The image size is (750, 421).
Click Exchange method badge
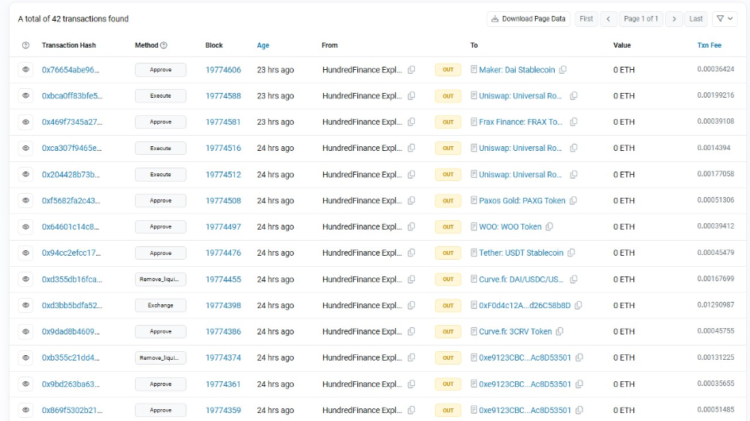(161, 305)
